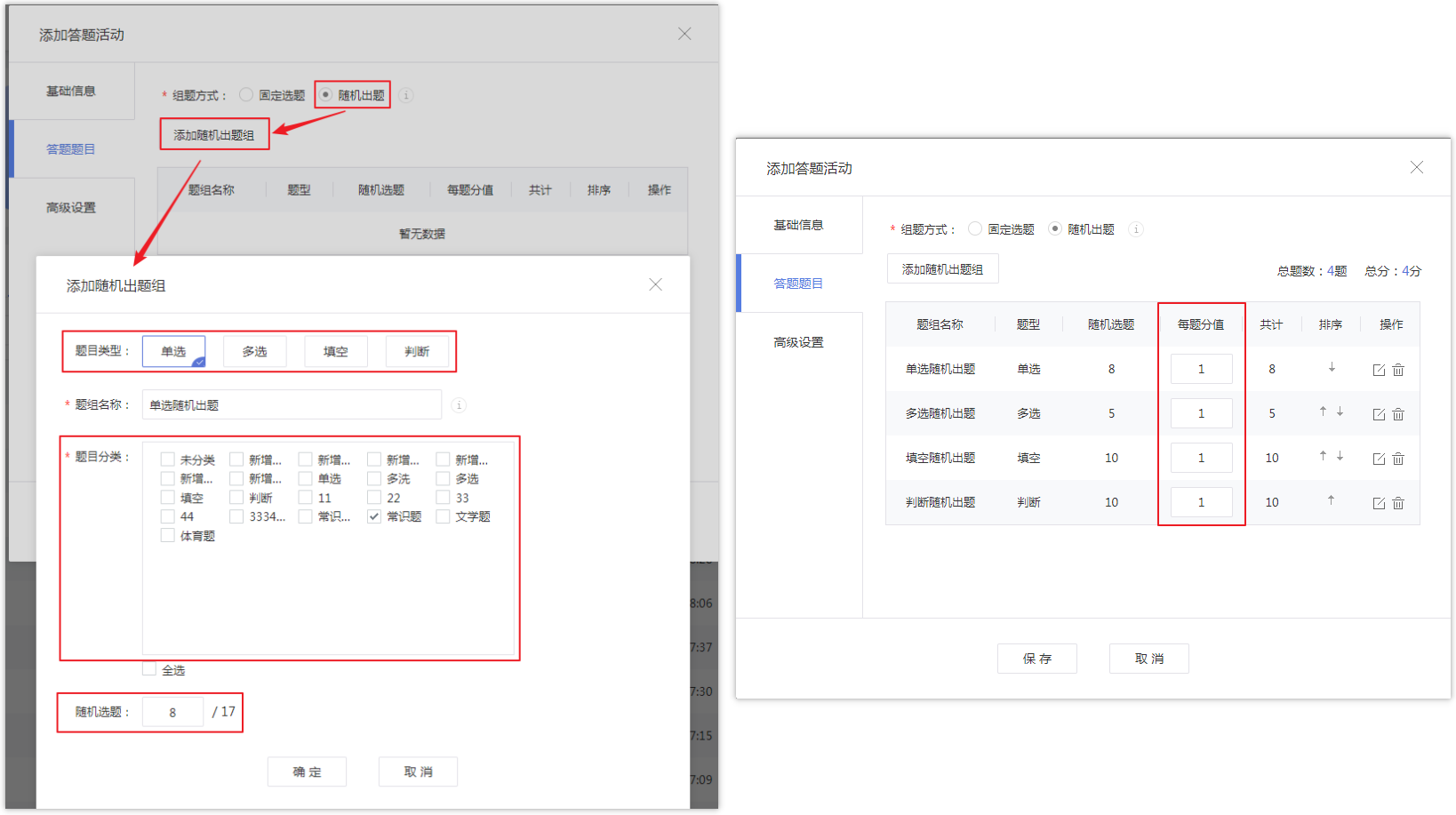The image size is (1456, 815).
Task: Check the 3334... category checkbox
Action: [236, 516]
